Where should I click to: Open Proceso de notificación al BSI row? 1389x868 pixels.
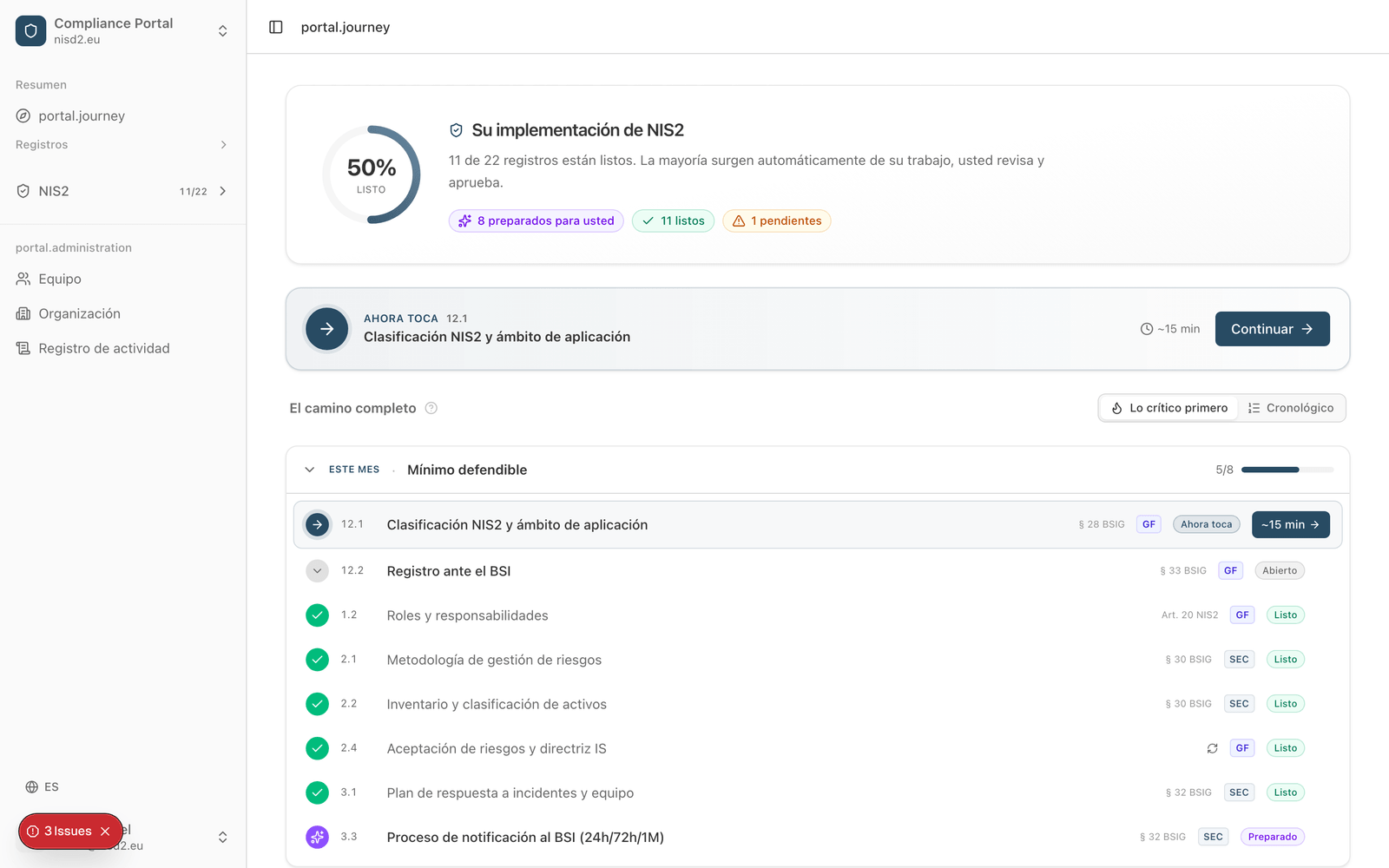(x=818, y=837)
